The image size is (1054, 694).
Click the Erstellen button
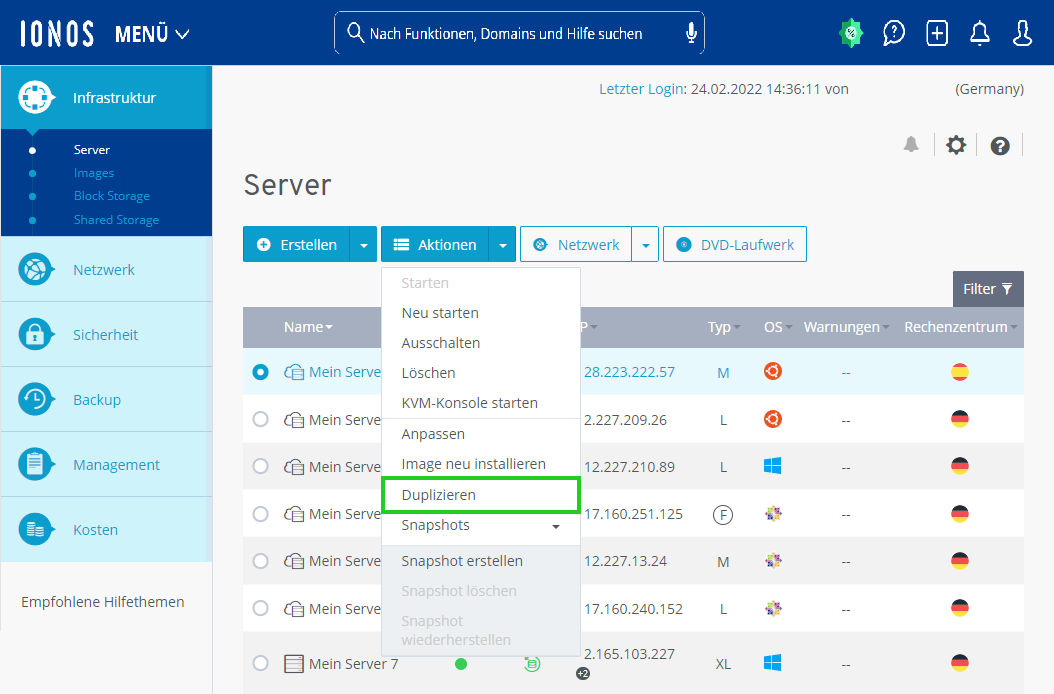(x=296, y=245)
